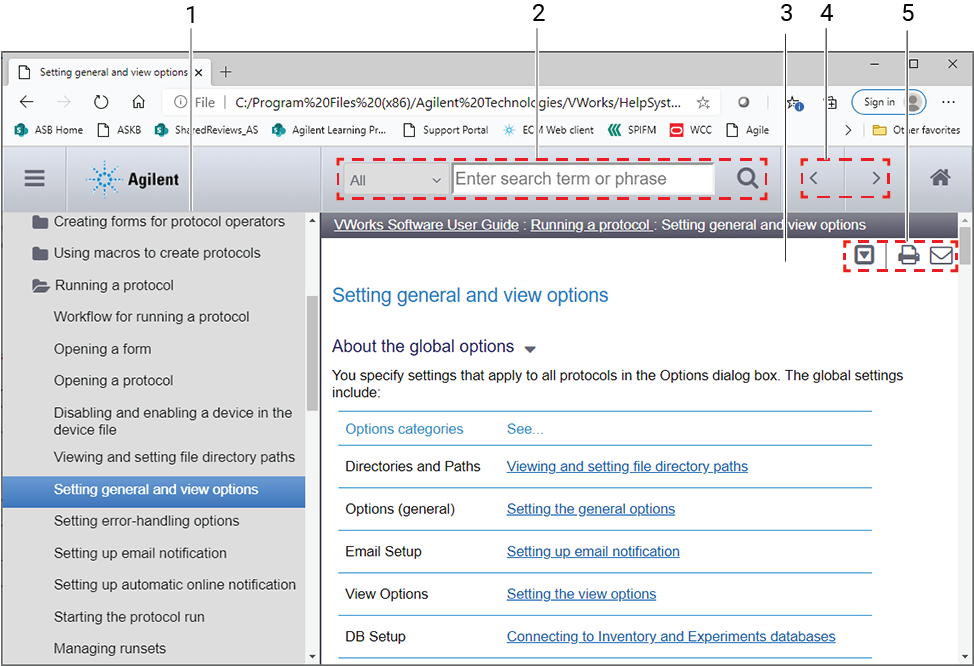Click the Agilent logo
This screenshot has width=974, height=666.
point(133,180)
